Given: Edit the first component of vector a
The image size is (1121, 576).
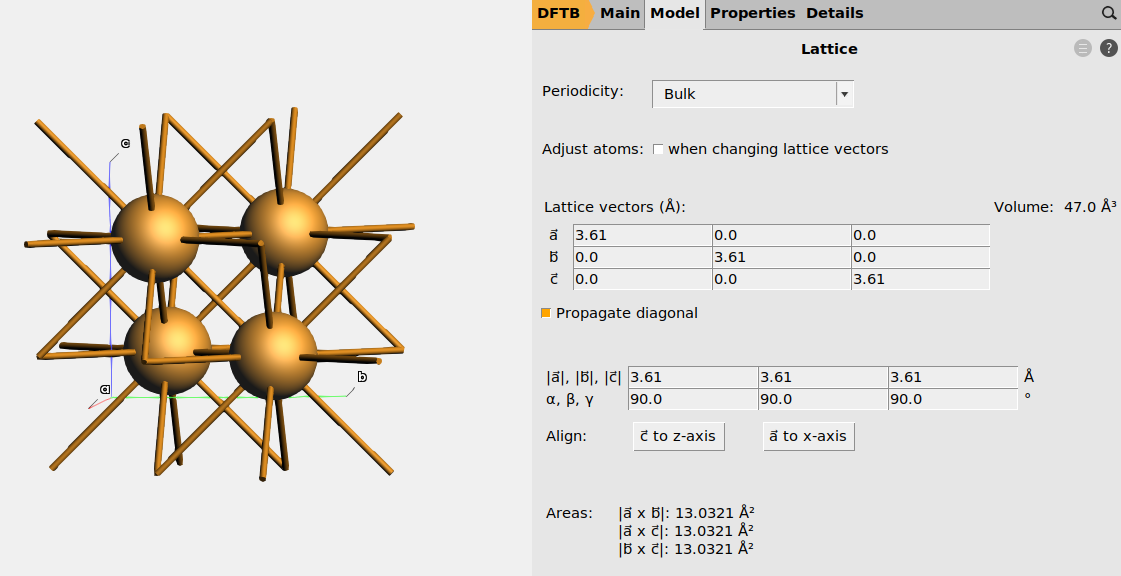Looking at the screenshot, I should pos(641,236).
